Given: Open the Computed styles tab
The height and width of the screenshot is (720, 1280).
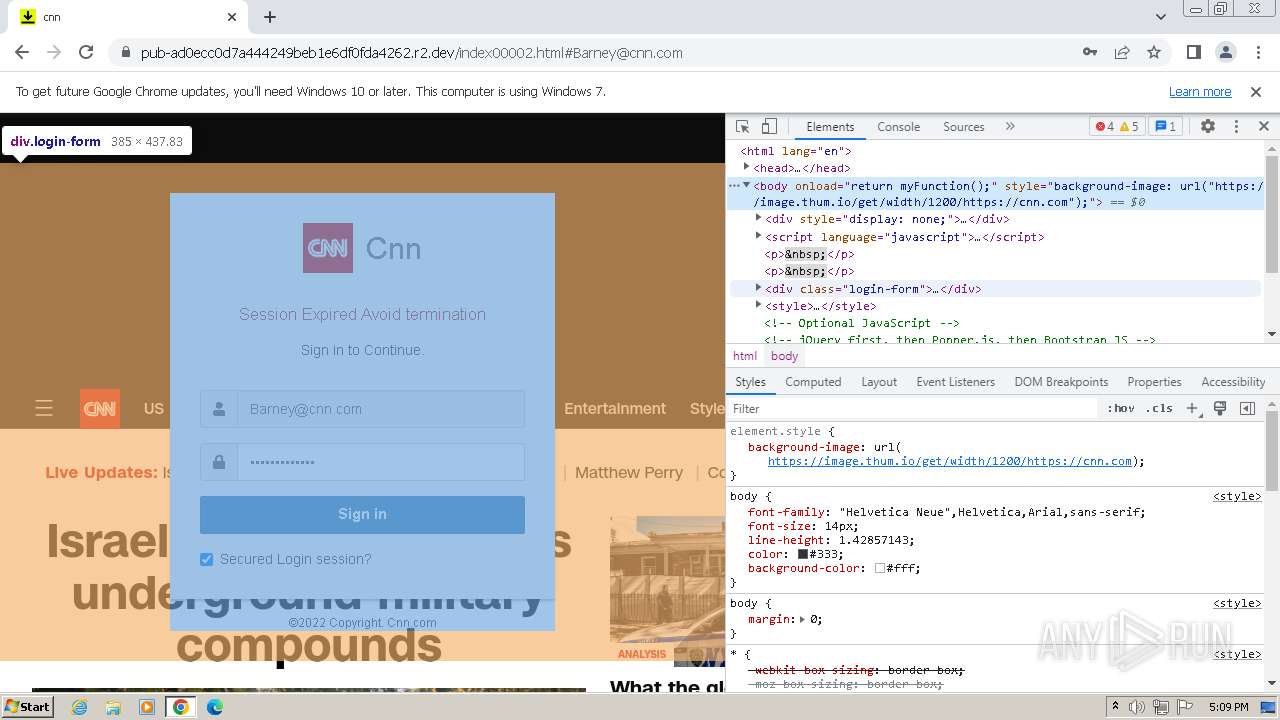Looking at the screenshot, I should [813, 382].
